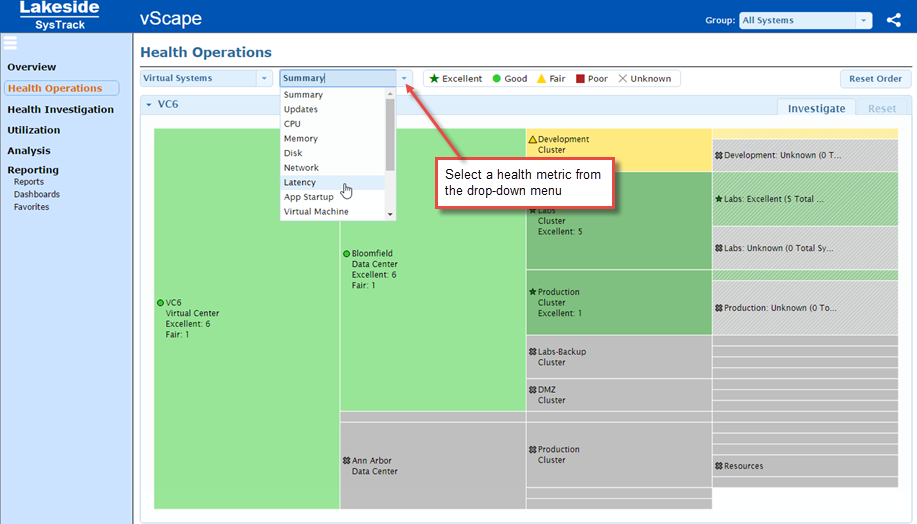Click the Bloomfield Data Center status icon

346,254
